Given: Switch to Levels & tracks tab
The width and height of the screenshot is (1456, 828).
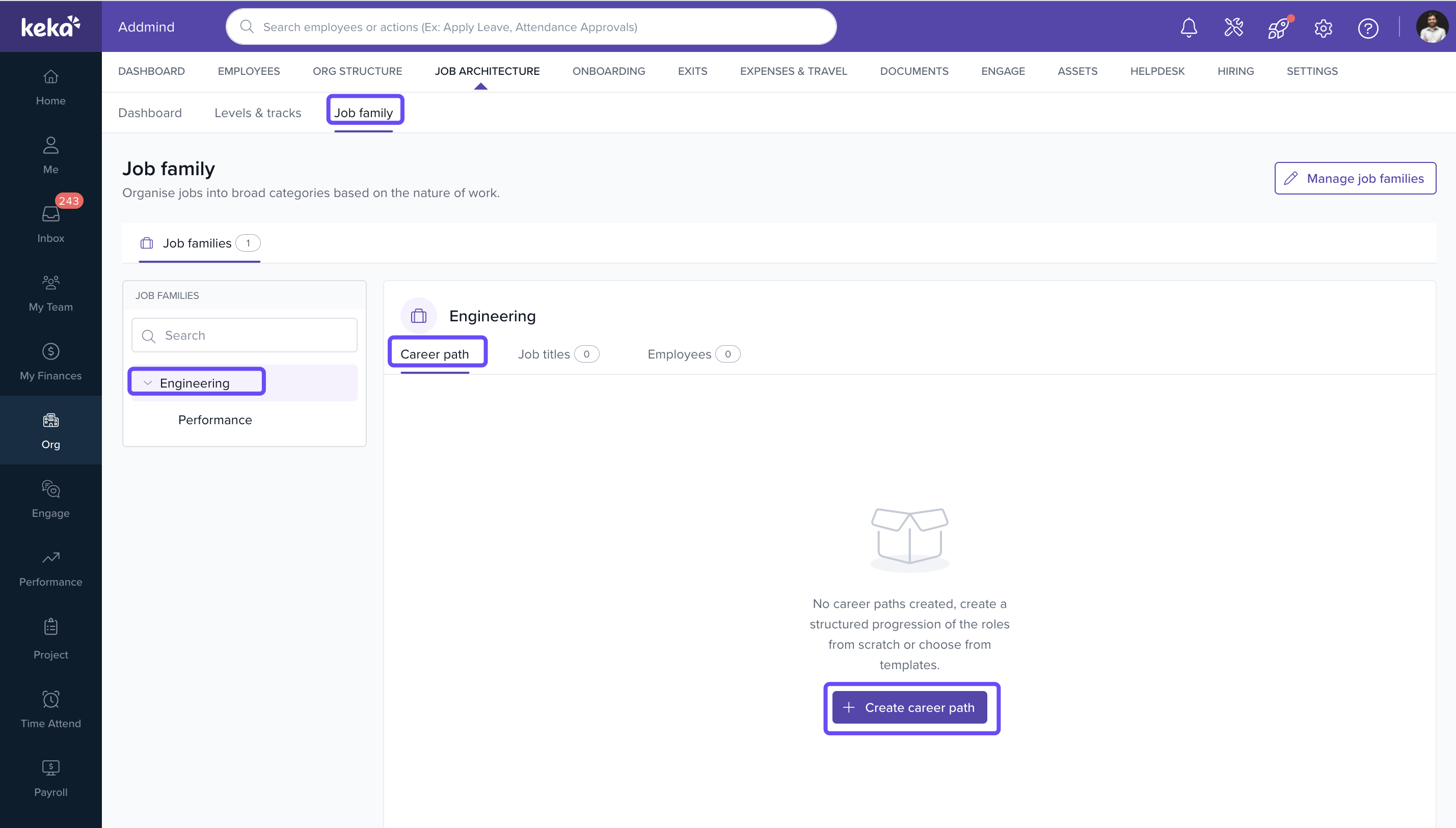Looking at the screenshot, I should coord(258,113).
